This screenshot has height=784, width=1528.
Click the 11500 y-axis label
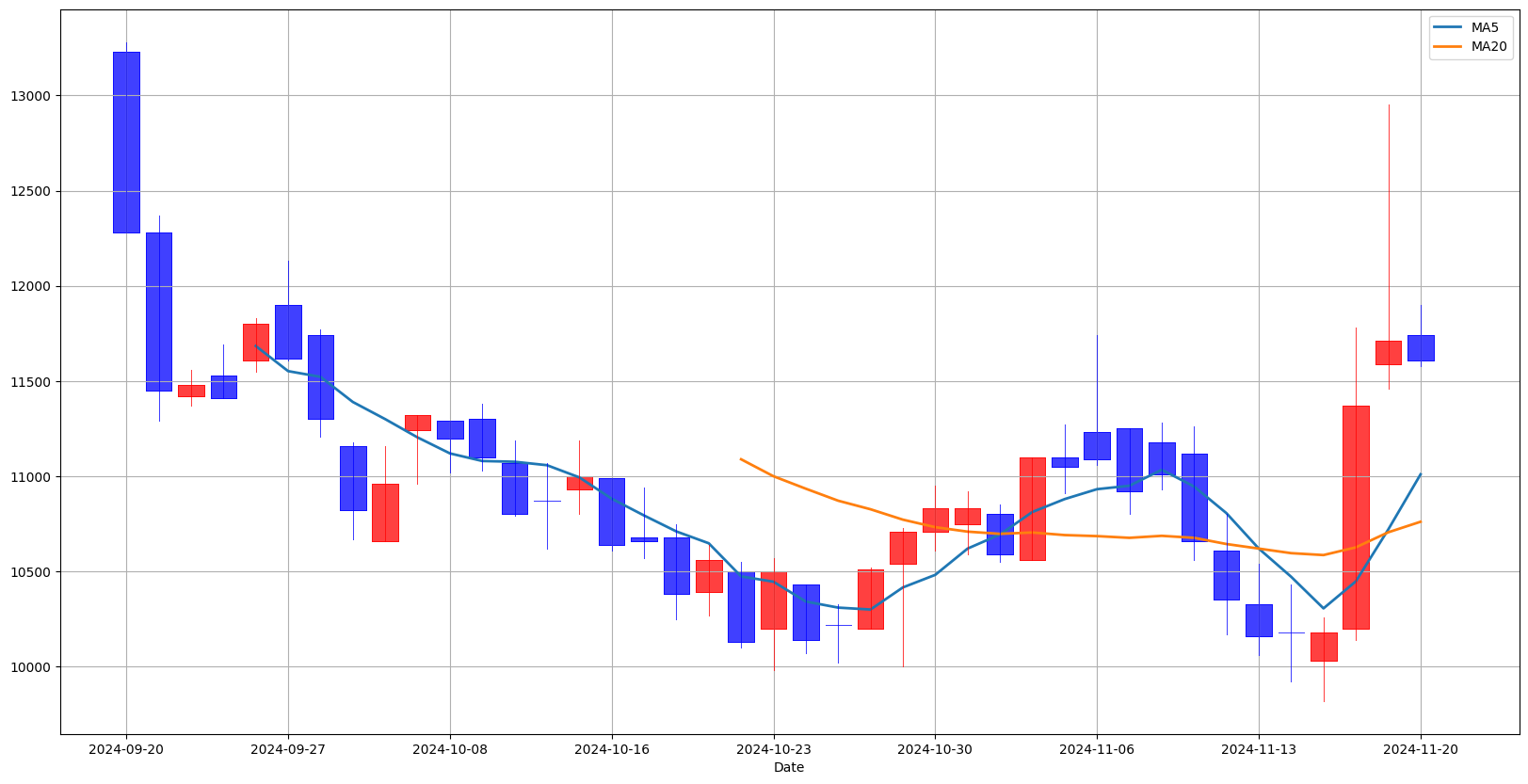pos(34,381)
